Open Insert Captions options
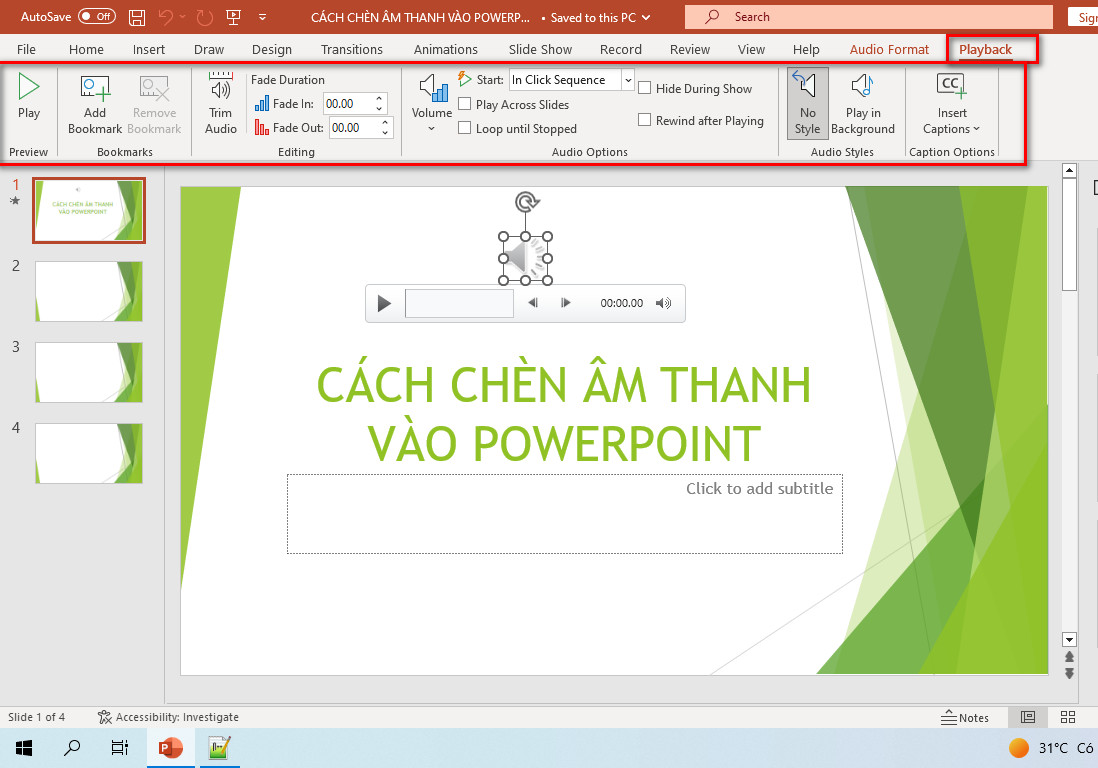This screenshot has width=1098, height=768. (x=951, y=104)
